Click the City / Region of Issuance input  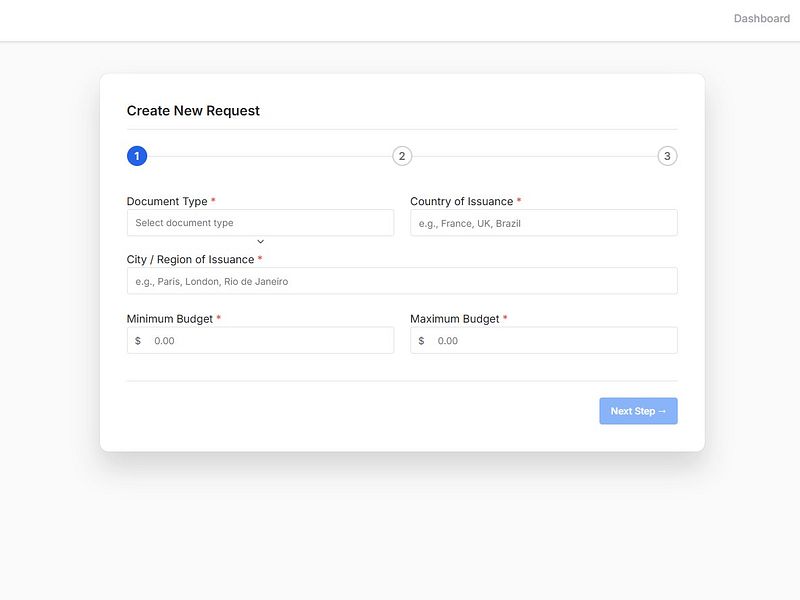[402, 281]
